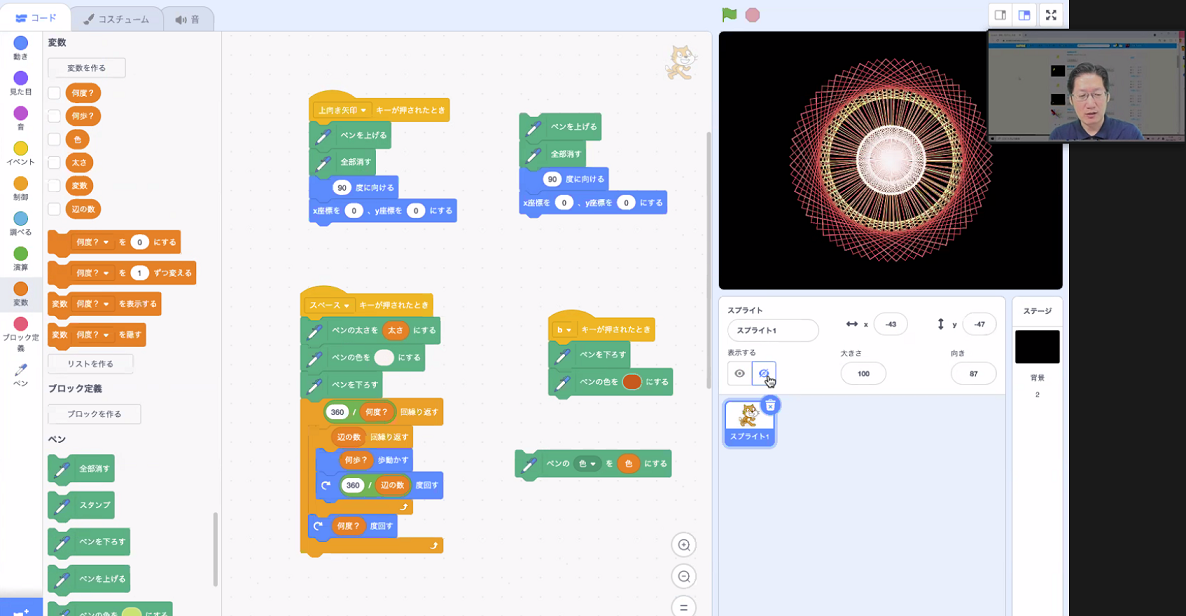Toggle the 変数 variable monitor checkbox
Viewport: 1186px width, 616px height.
(54, 185)
